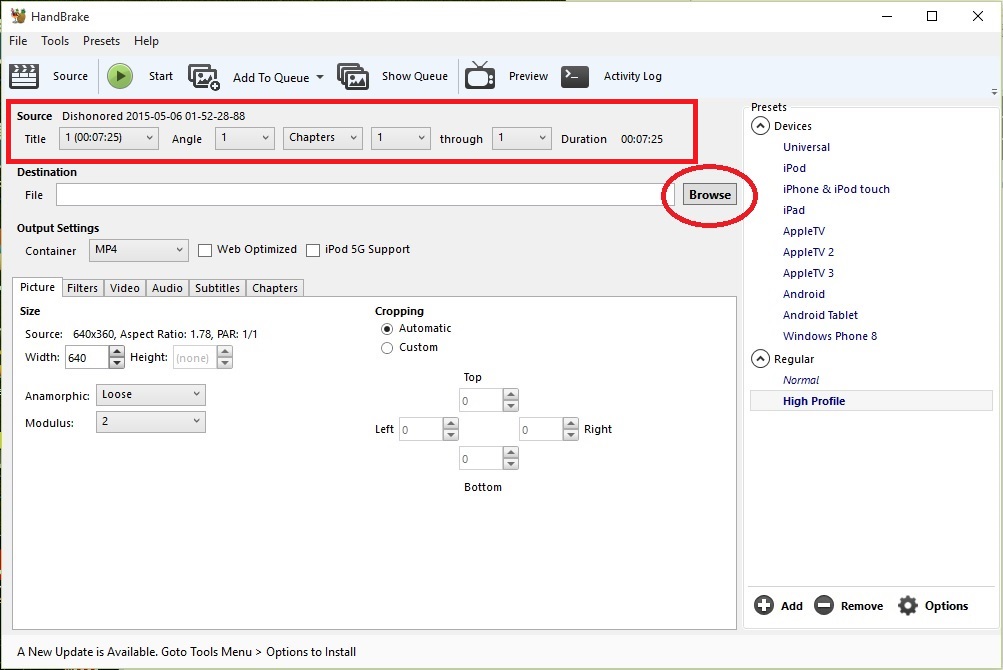1003x670 pixels.
Task: Click the Width value field
Action: (87, 358)
